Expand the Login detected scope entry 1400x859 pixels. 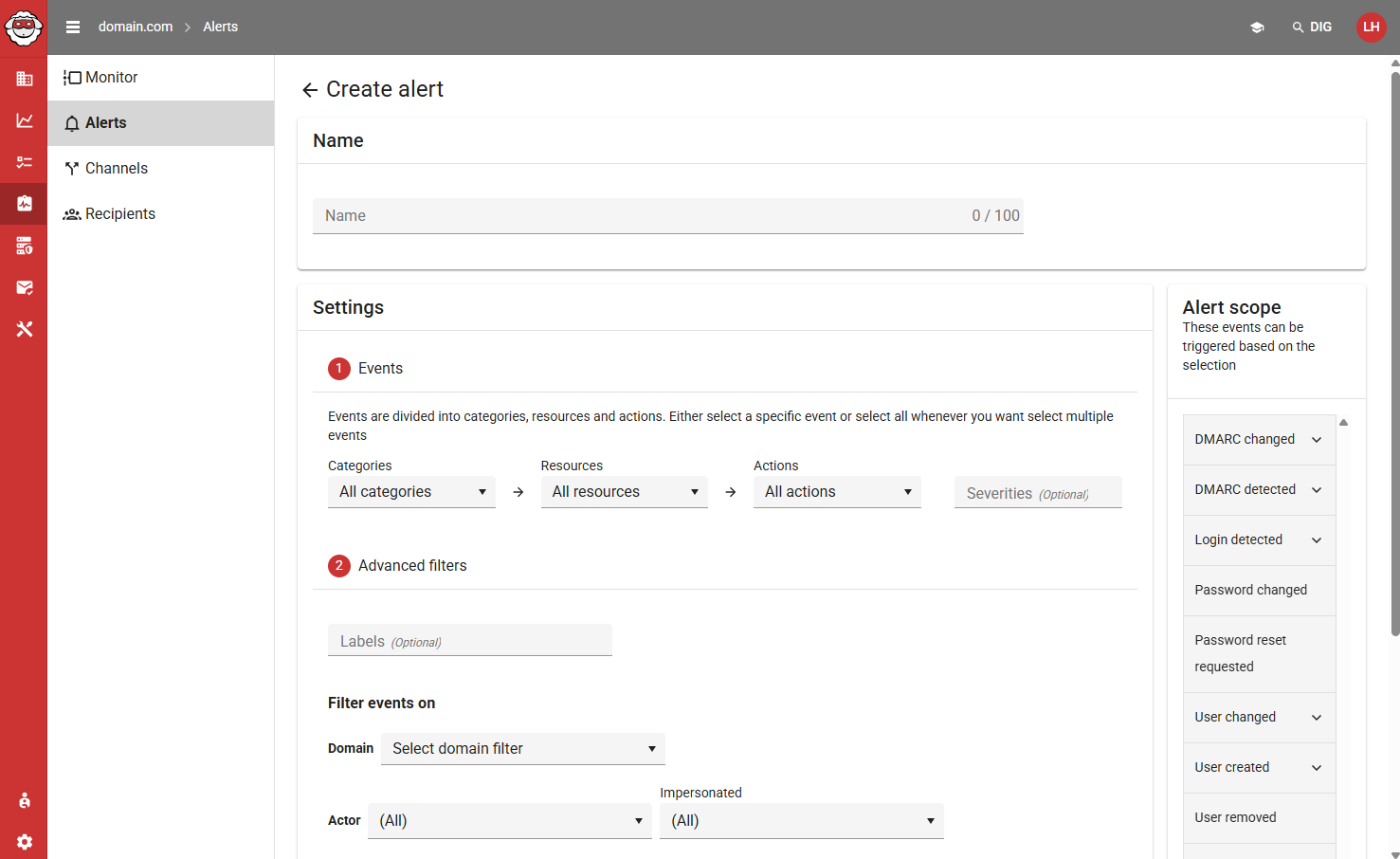pos(1316,539)
